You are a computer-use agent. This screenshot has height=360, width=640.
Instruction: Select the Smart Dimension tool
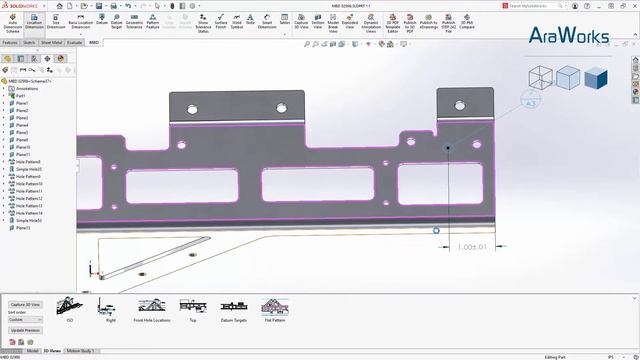click(x=267, y=22)
